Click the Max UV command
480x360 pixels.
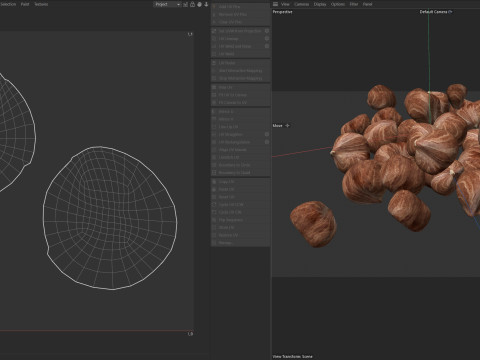coord(240,87)
